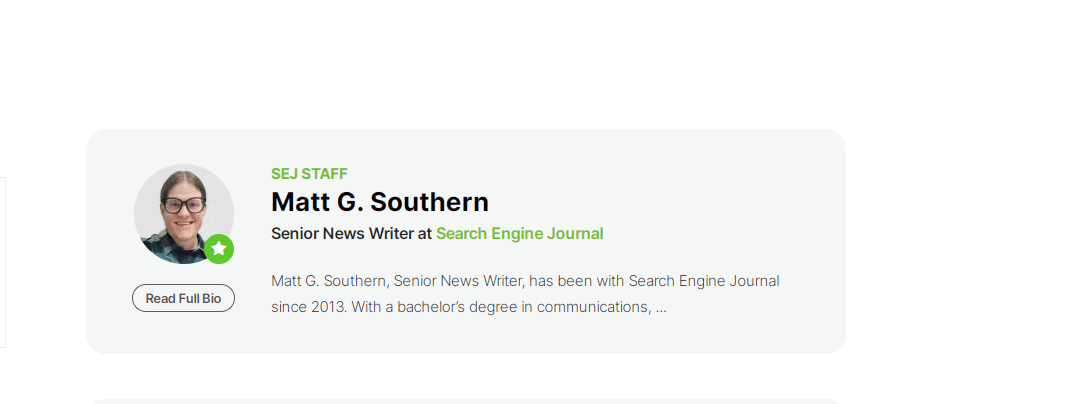Expand the bio via trailing ellipsis

(x=661, y=307)
